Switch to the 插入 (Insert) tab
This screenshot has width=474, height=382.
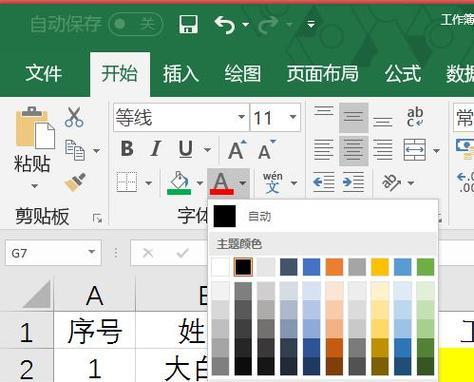[181, 73]
